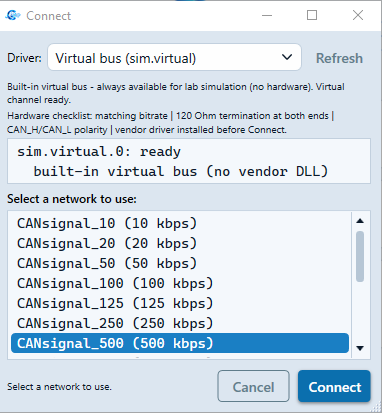The width and height of the screenshot is (382, 413).
Task: Click 'built-in virtual bus (no vendor DLL)' text
Action: coord(181,171)
